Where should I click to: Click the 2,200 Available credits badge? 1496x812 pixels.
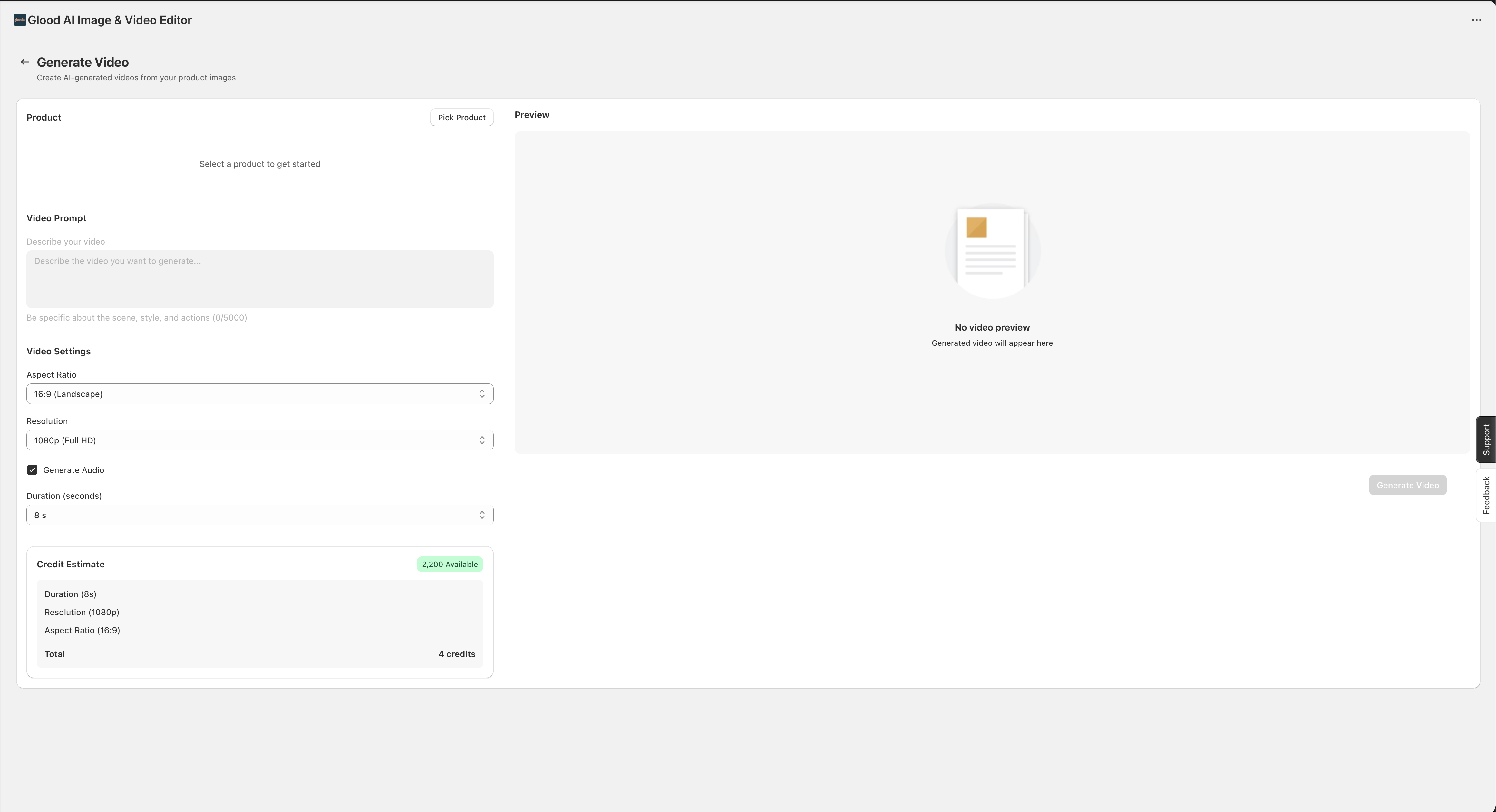449,564
